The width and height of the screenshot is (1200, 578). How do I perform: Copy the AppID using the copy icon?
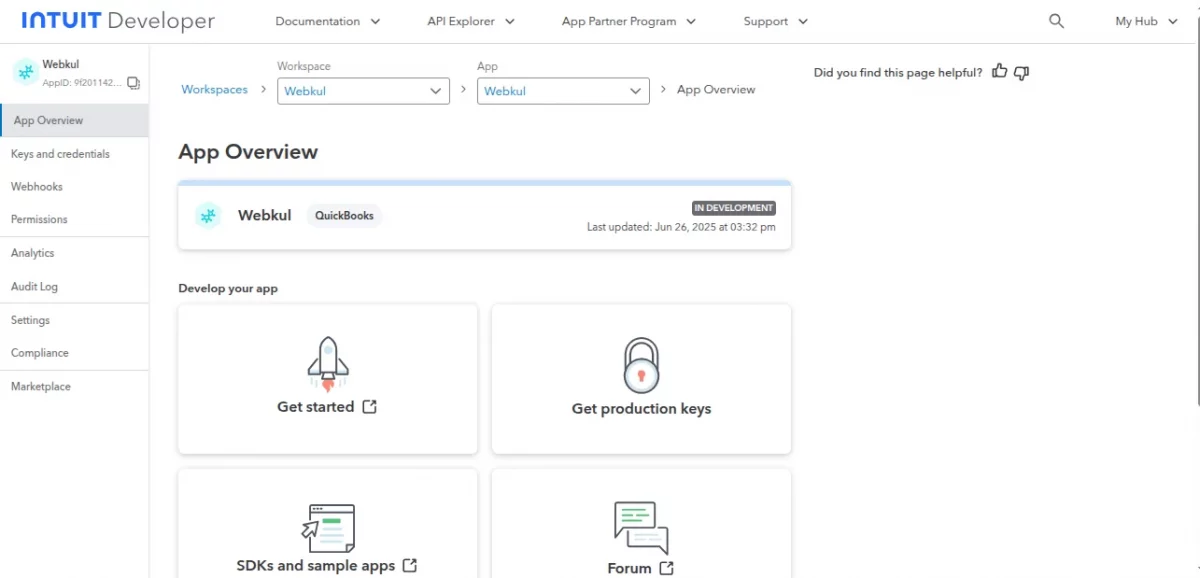133,83
